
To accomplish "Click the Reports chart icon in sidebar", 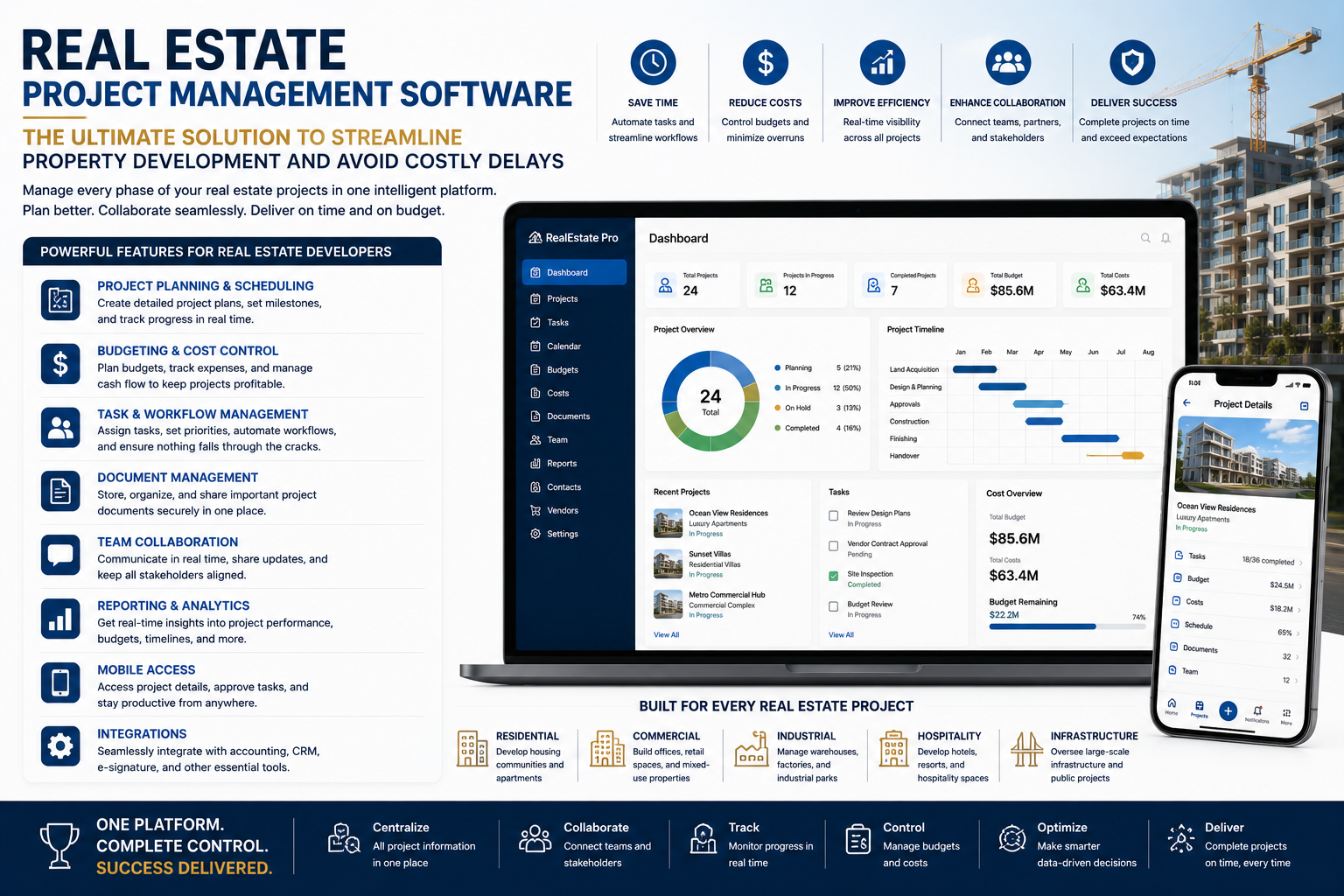I will (x=535, y=464).
